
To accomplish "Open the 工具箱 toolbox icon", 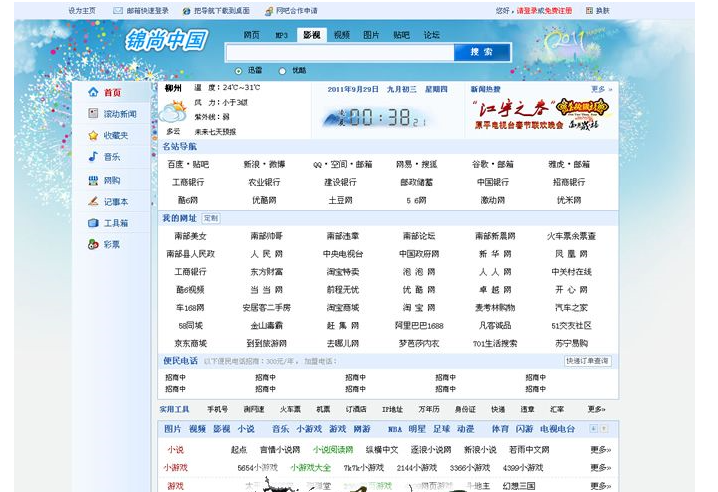I will (93, 223).
